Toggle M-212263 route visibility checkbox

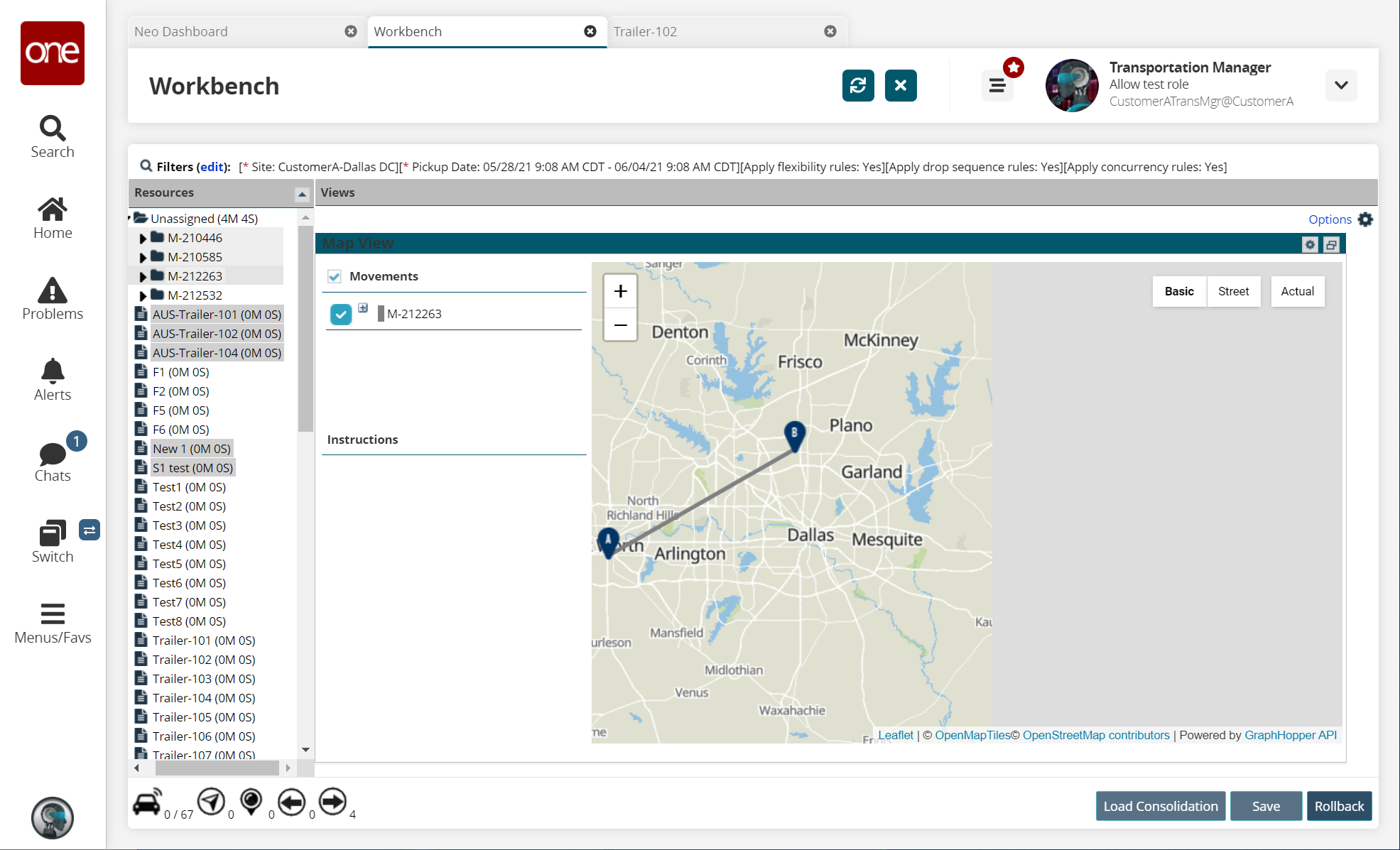tap(342, 312)
